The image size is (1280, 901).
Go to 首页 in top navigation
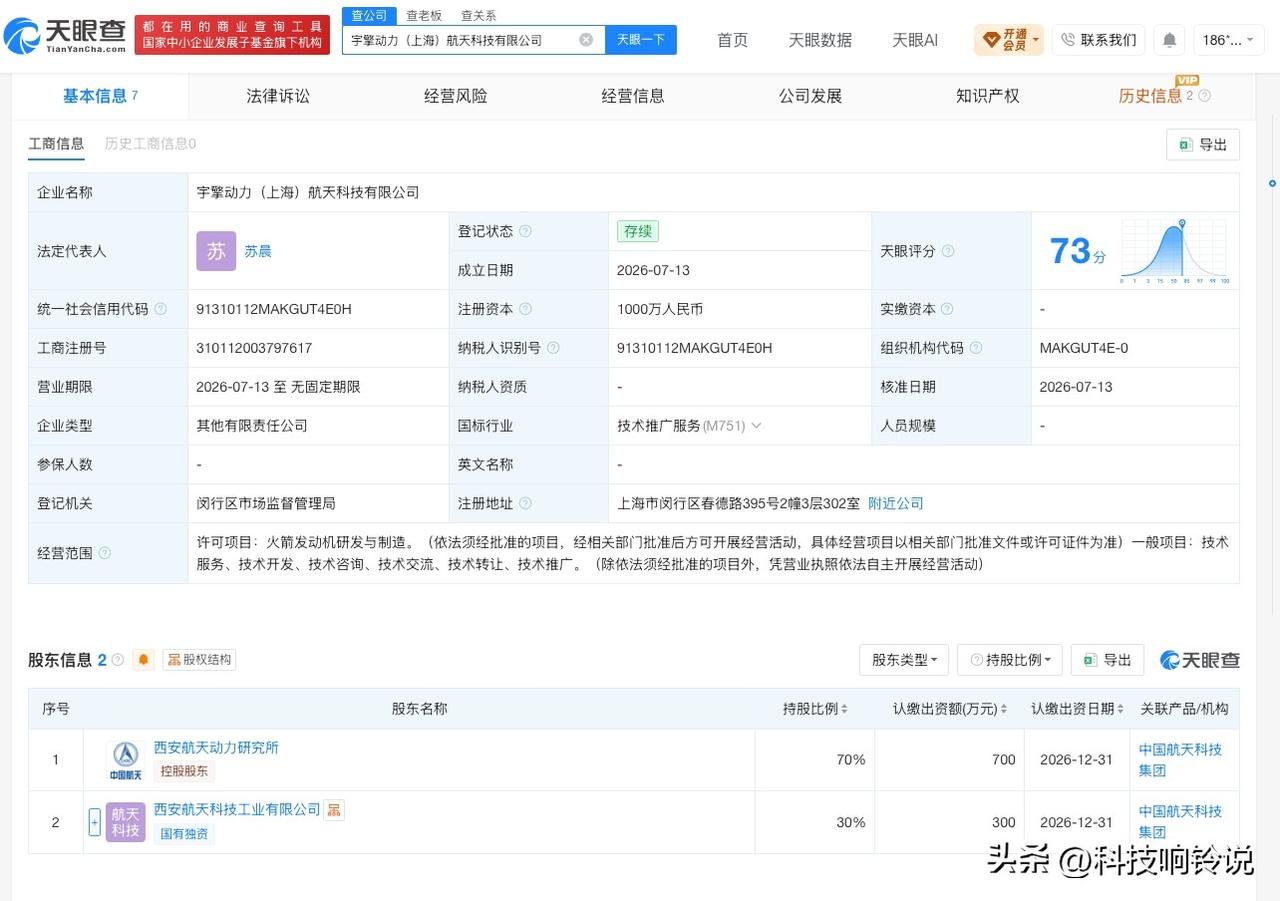(733, 40)
